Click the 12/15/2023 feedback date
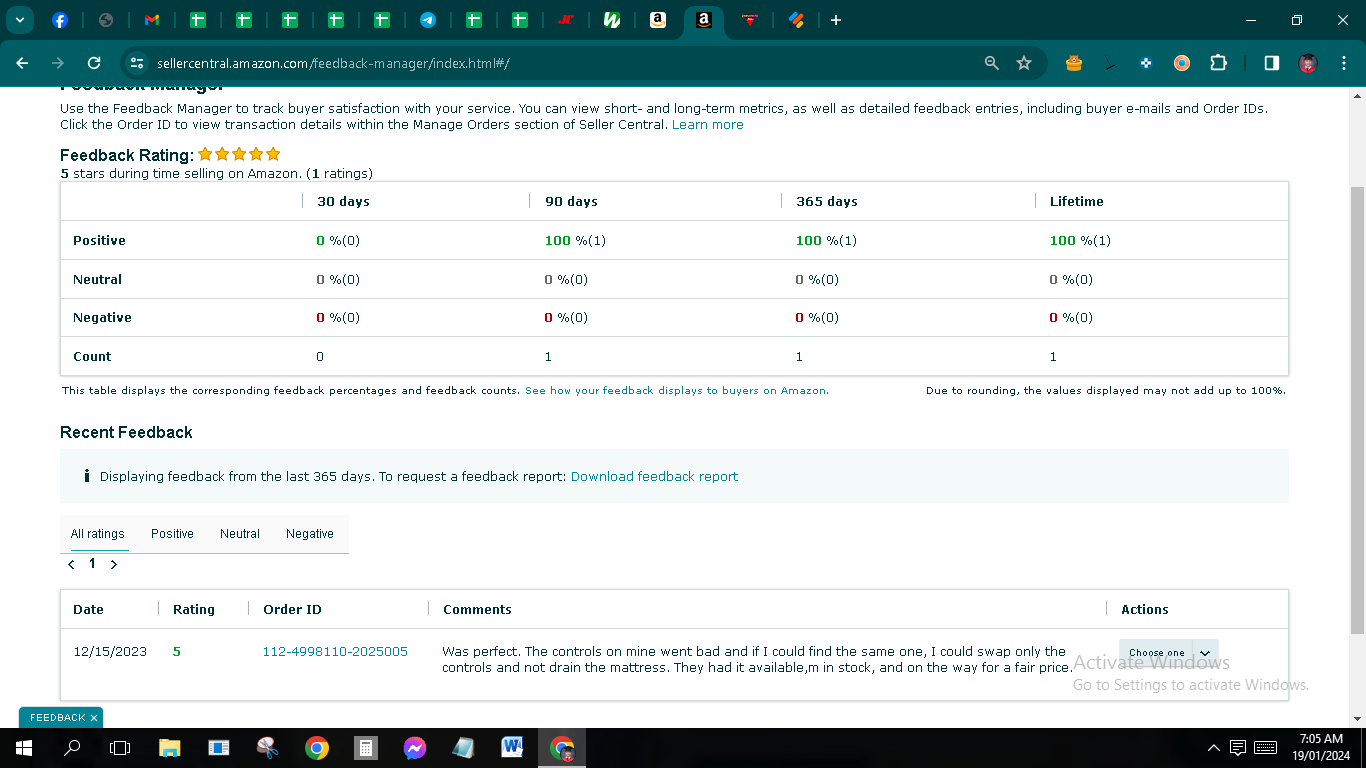 [x=110, y=652]
